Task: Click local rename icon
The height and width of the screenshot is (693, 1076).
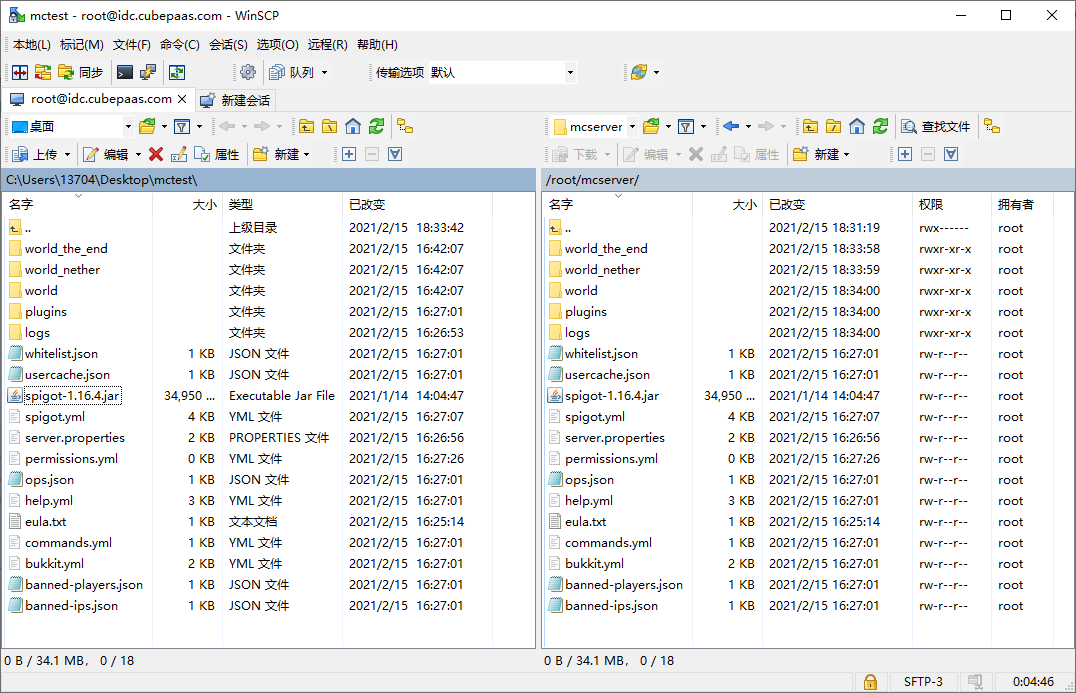Action: pos(178,154)
